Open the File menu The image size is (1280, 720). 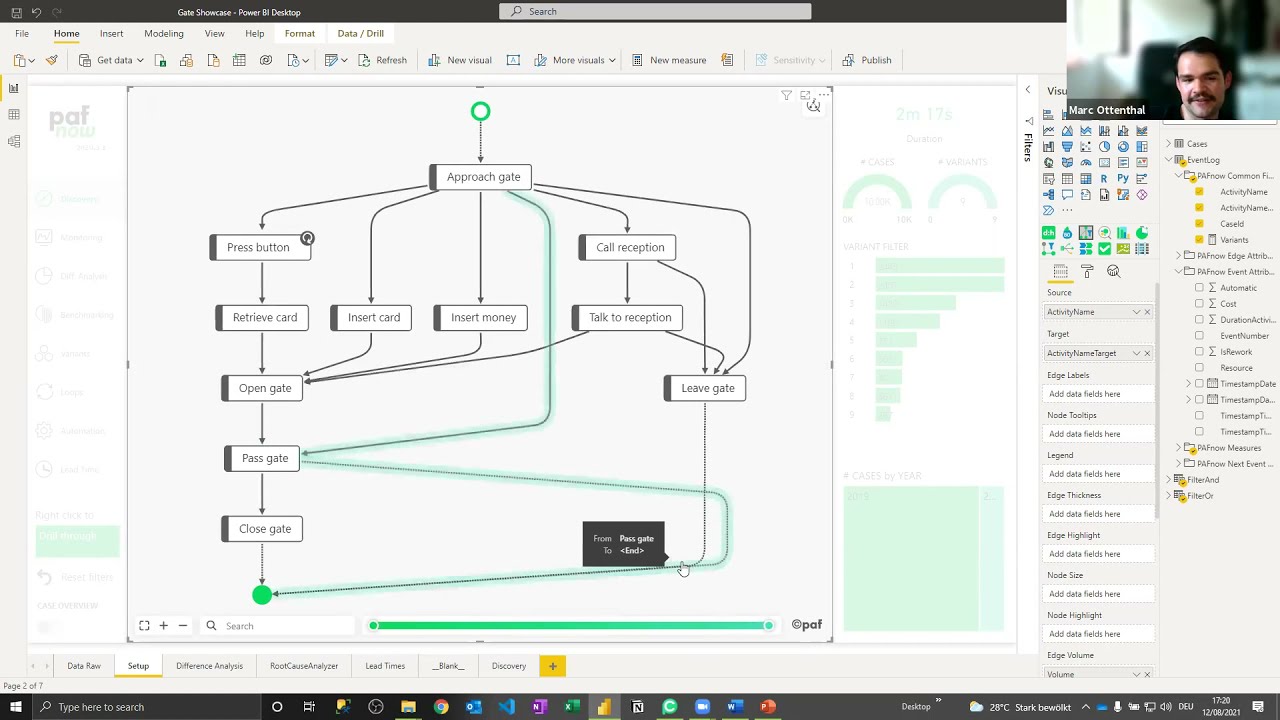coord(21,34)
